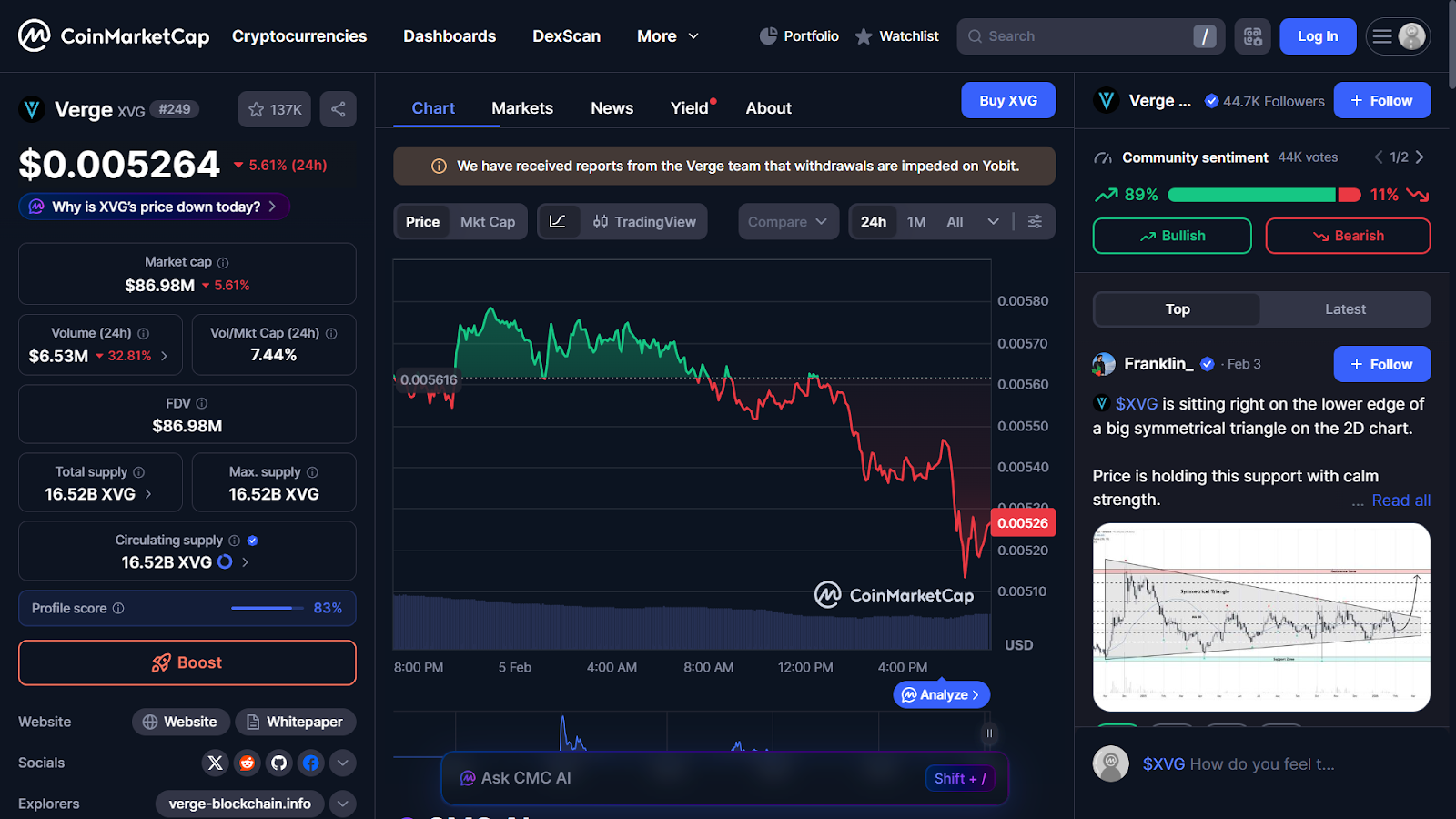Expand the More navigation menu
This screenshot has width=1456, height=819.
667,36
